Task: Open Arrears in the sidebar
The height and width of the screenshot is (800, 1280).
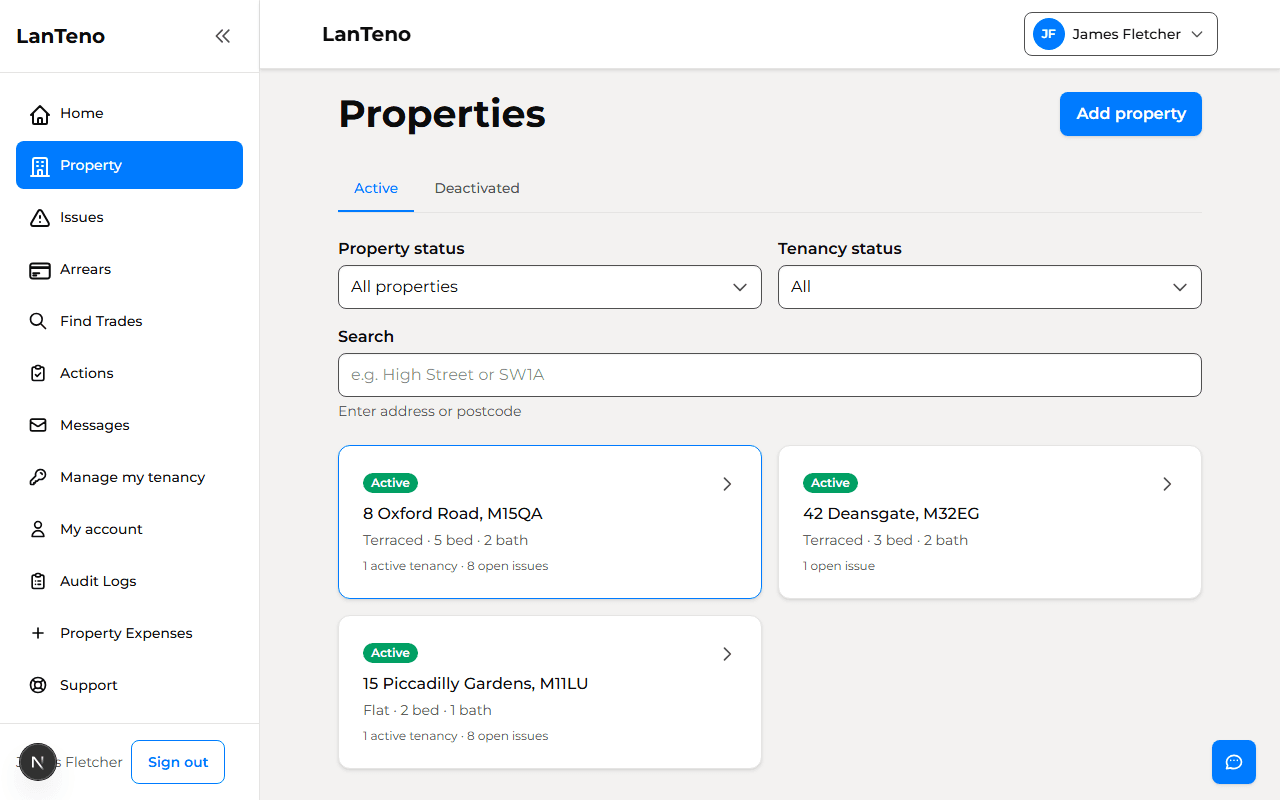Action: pos(129,269)
